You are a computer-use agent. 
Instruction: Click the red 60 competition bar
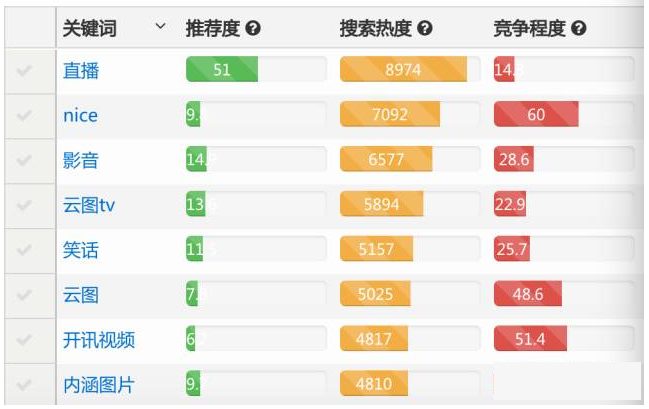point(536,114)
